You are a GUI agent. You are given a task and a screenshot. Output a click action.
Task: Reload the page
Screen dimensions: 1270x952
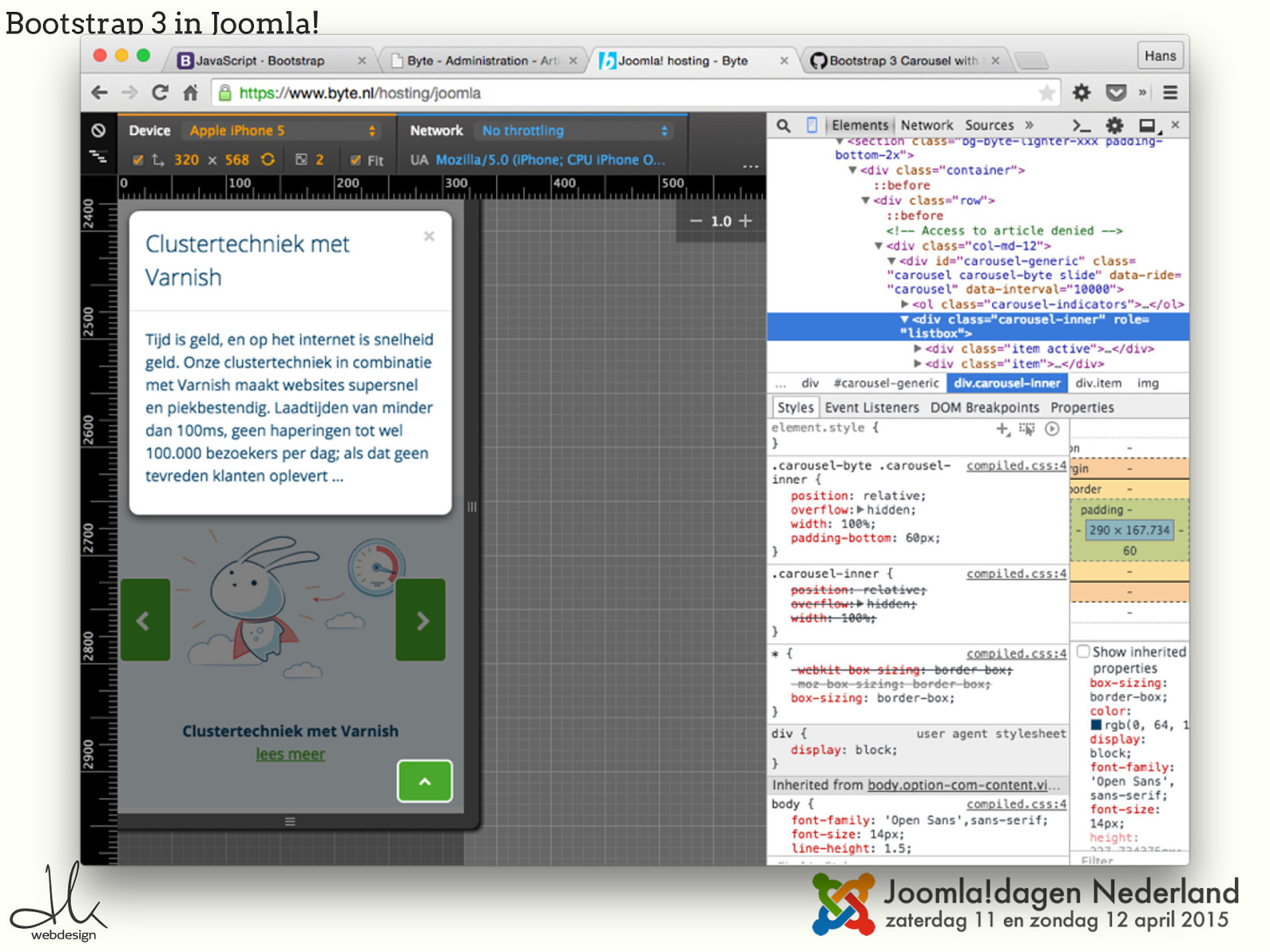(160, 93)
